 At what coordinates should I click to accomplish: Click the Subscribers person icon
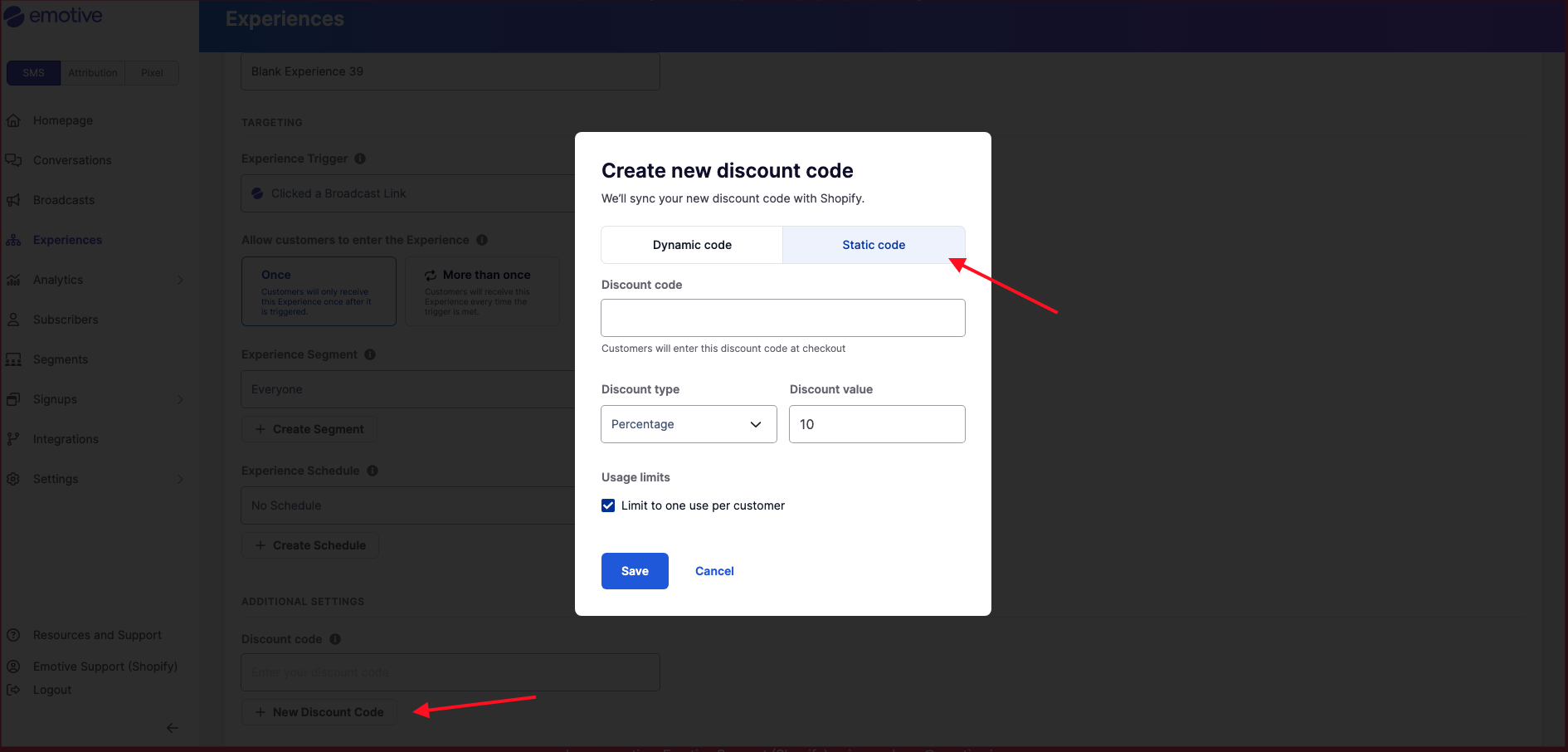coord(13,320)
